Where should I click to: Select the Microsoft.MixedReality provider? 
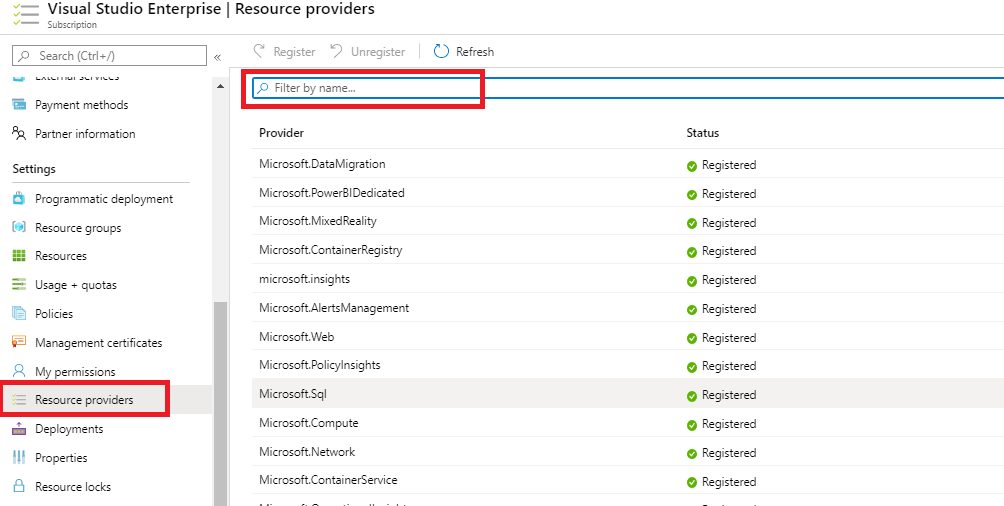(x=318, y=221)
